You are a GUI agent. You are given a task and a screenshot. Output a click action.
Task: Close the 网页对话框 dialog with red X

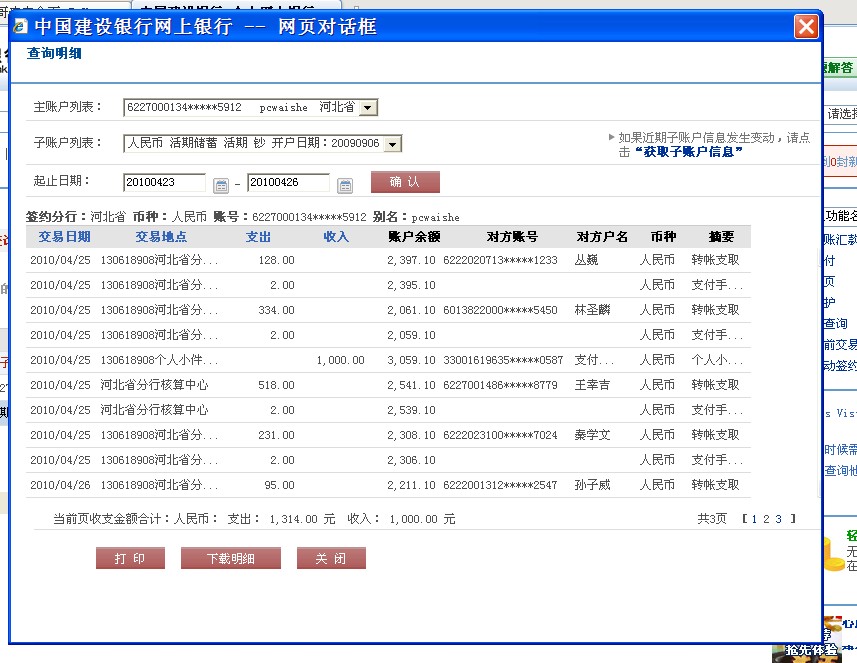pos(806,26)
